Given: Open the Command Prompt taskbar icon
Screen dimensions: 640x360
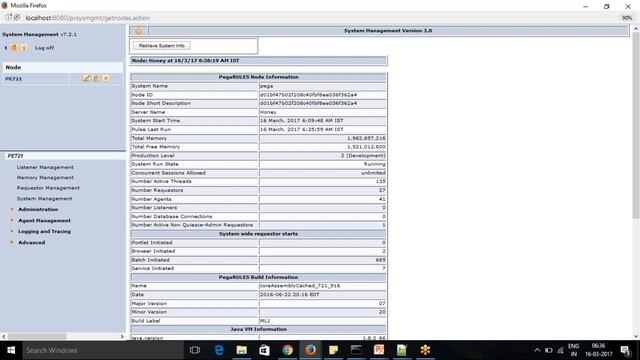Looking at the screenshot, I should [356, 350].
